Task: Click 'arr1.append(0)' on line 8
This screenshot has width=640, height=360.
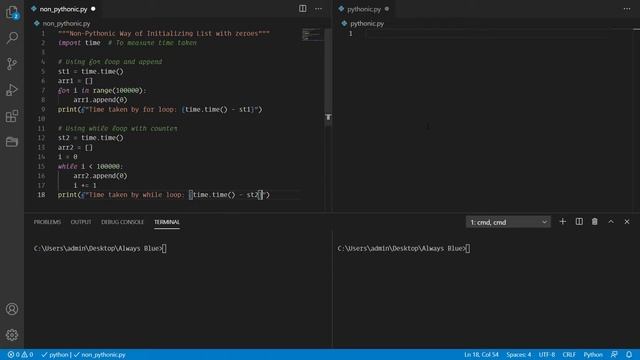Action: tap(100, 100)
